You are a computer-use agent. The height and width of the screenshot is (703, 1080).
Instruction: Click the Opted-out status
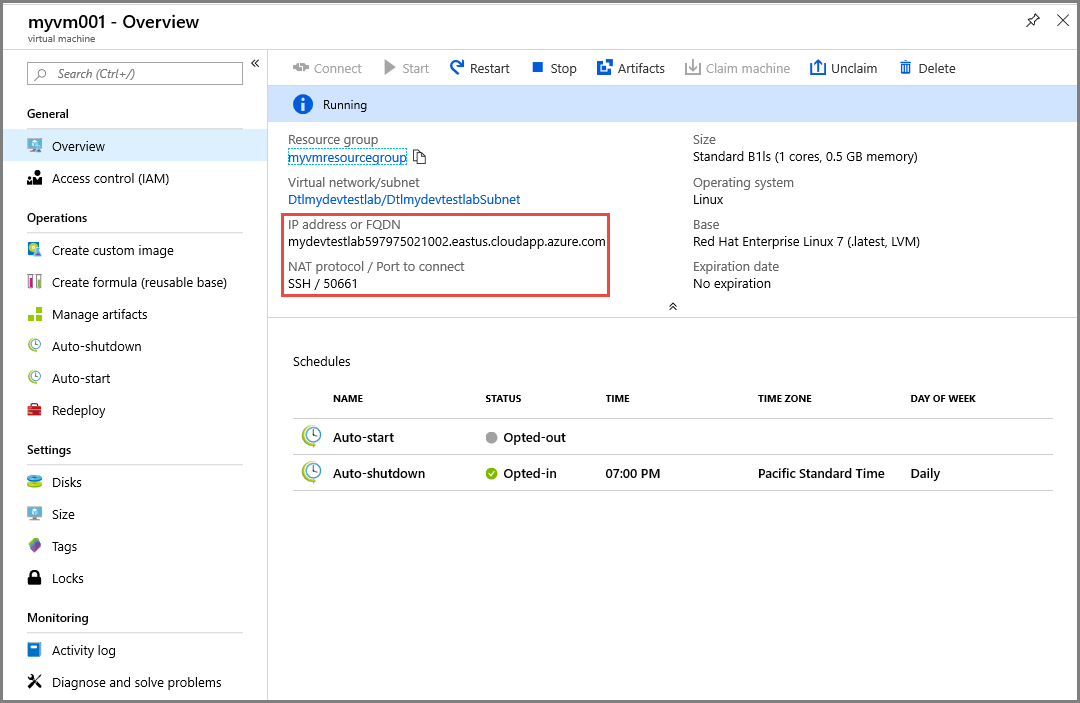[x=526, y=437]
